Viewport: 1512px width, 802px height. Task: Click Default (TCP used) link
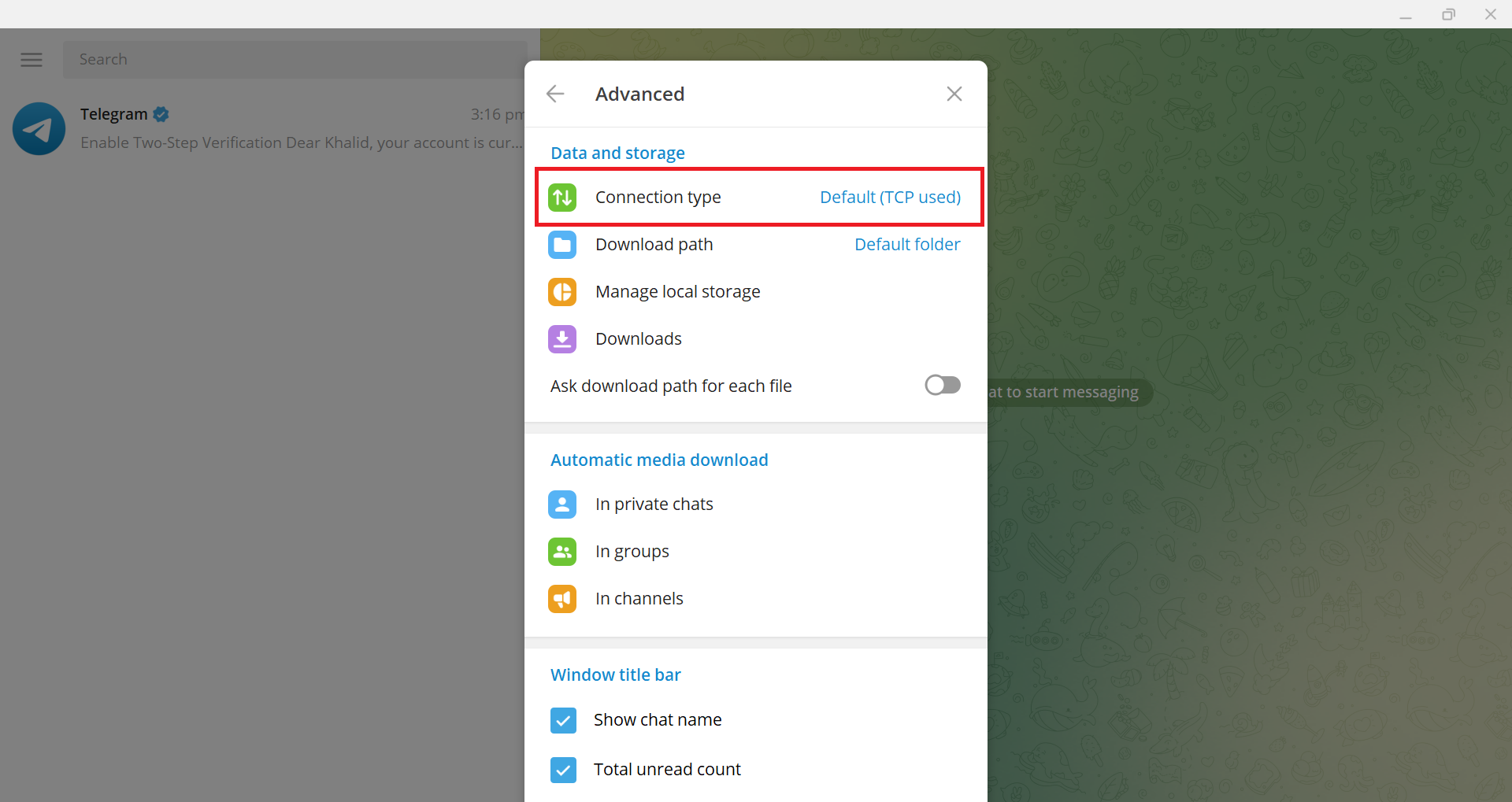point(890,197)
